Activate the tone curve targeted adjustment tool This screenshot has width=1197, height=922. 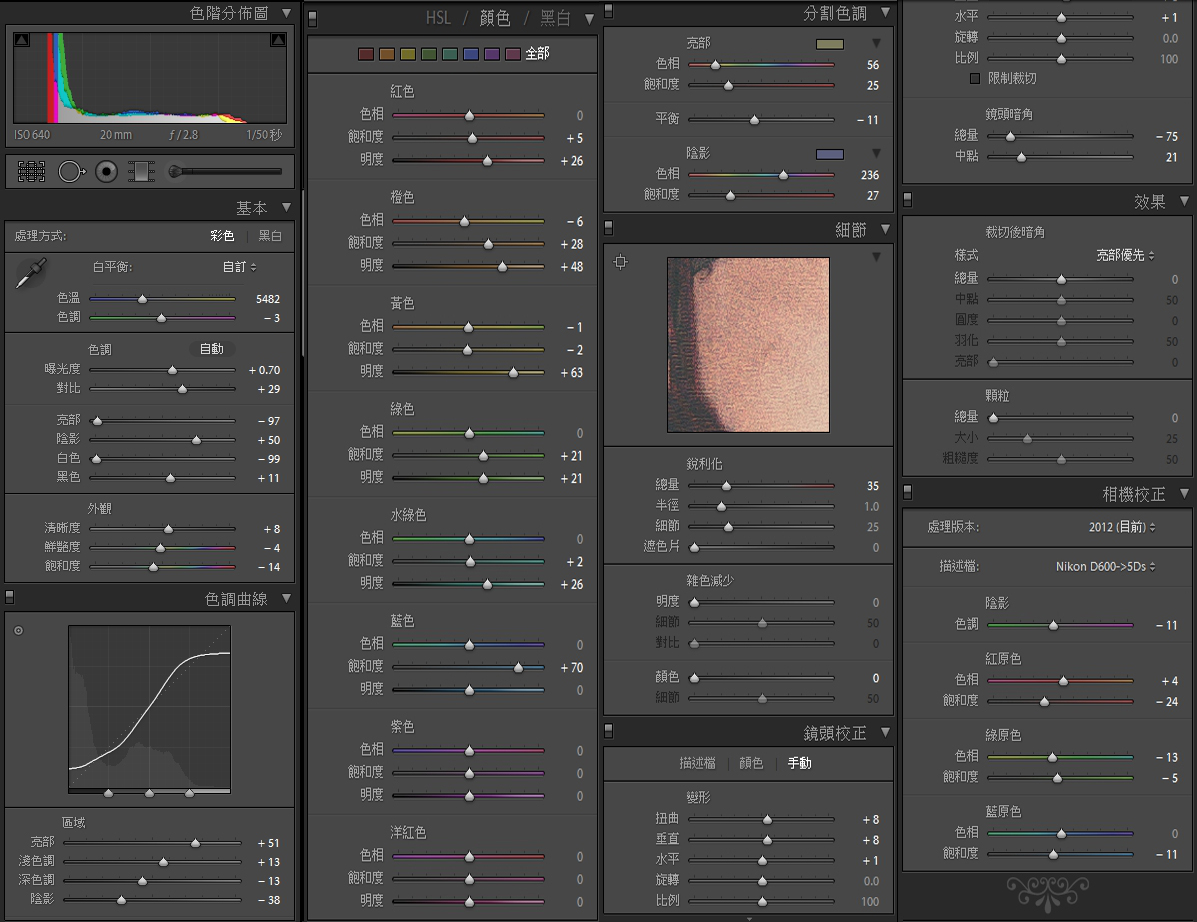click(x=18, y=630)
